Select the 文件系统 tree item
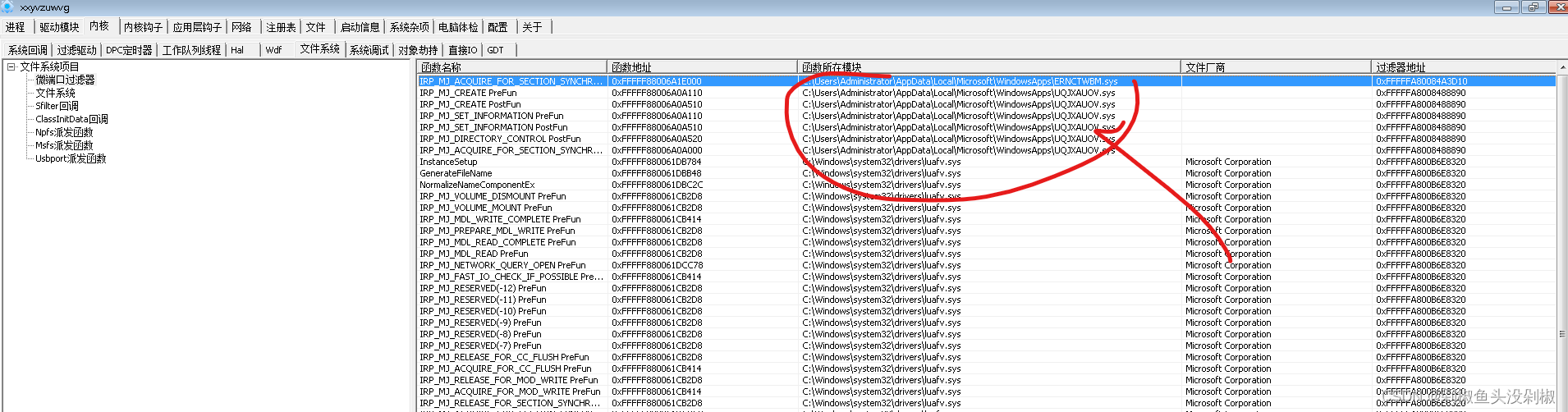 [x=55, y=93]
